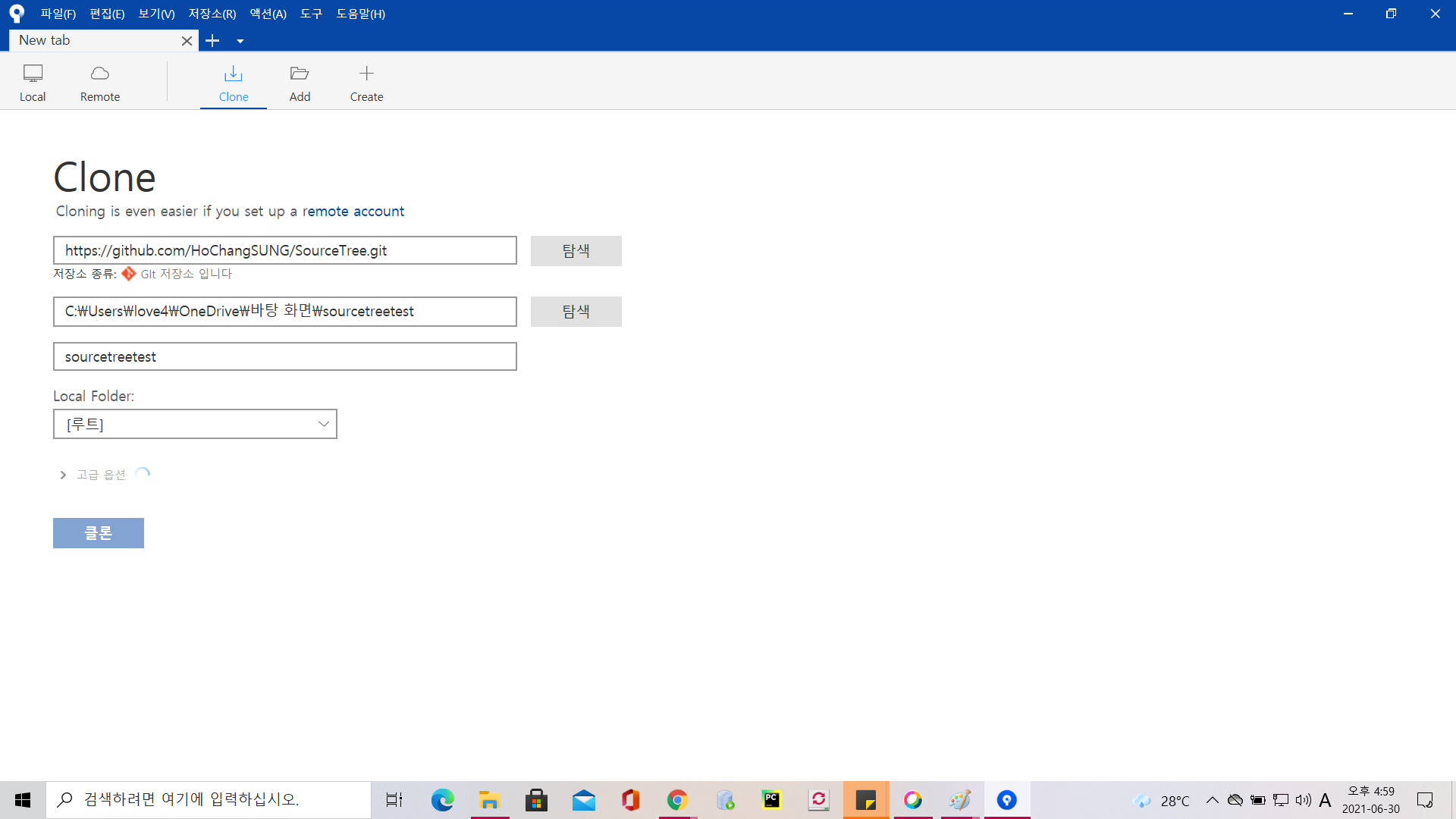Click 탐색 button beside repository URL
Viewport: 1456px width, 819px height.
[x=576, y=251]
